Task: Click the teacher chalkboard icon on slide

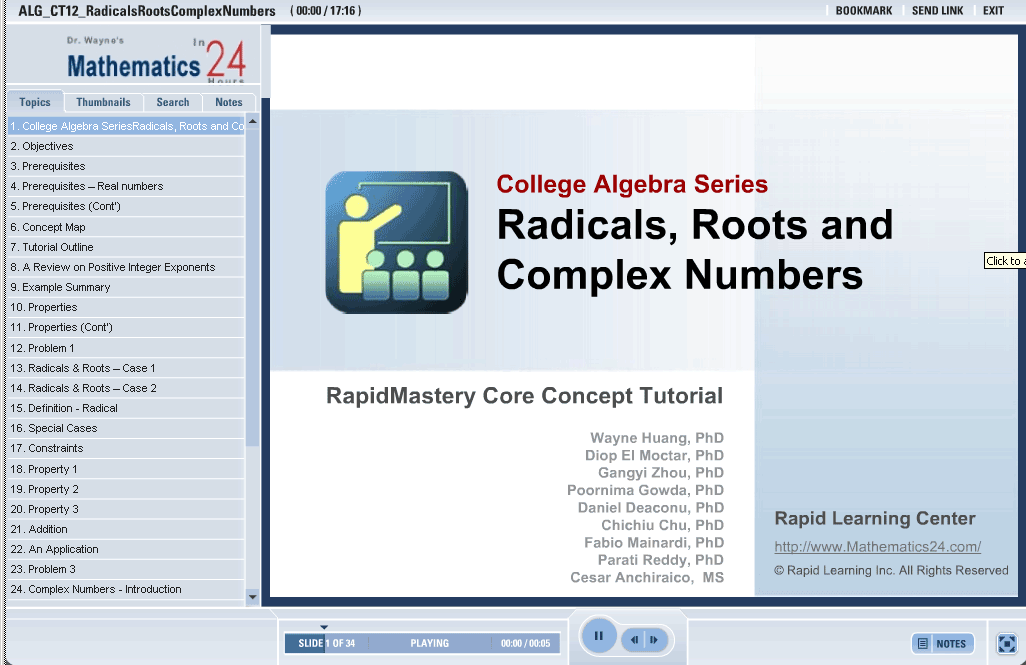Action: 397,242
